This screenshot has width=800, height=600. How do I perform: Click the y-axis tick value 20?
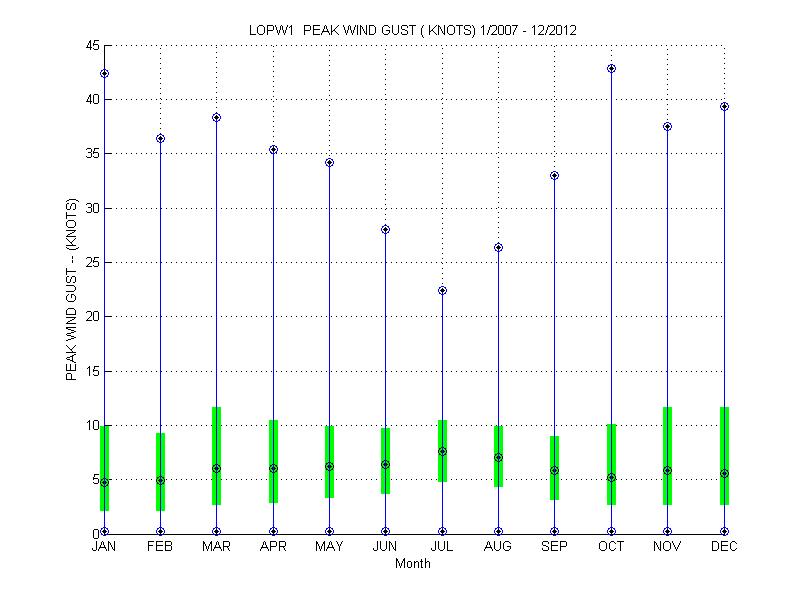(93, 316)
